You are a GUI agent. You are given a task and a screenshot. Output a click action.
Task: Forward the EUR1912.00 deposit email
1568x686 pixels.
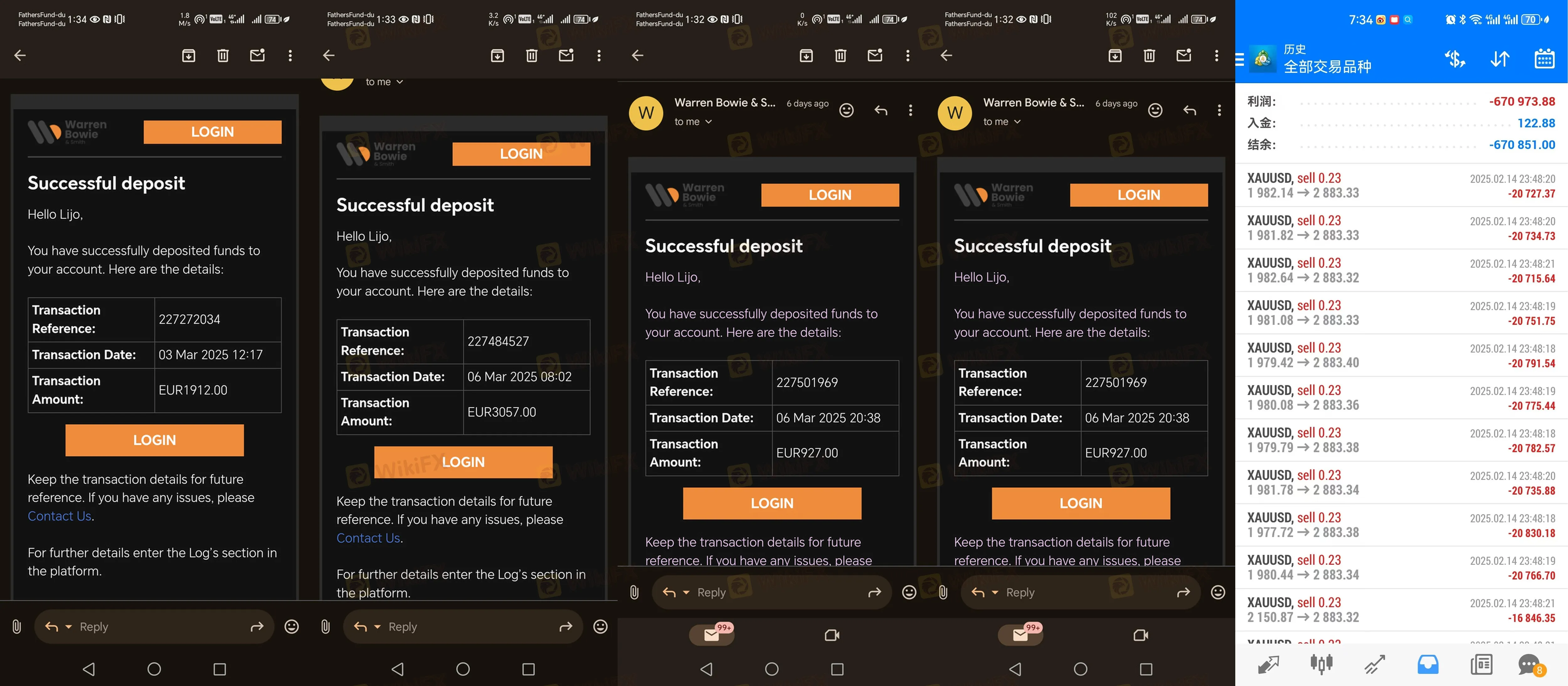tap(257, 626)
